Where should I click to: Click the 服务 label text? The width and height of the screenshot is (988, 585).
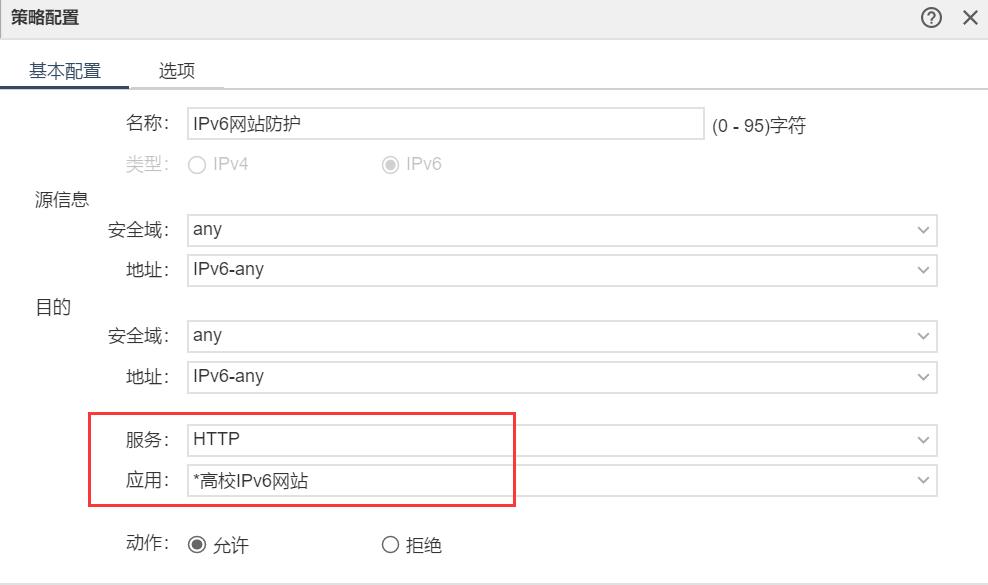pos(147,440)
